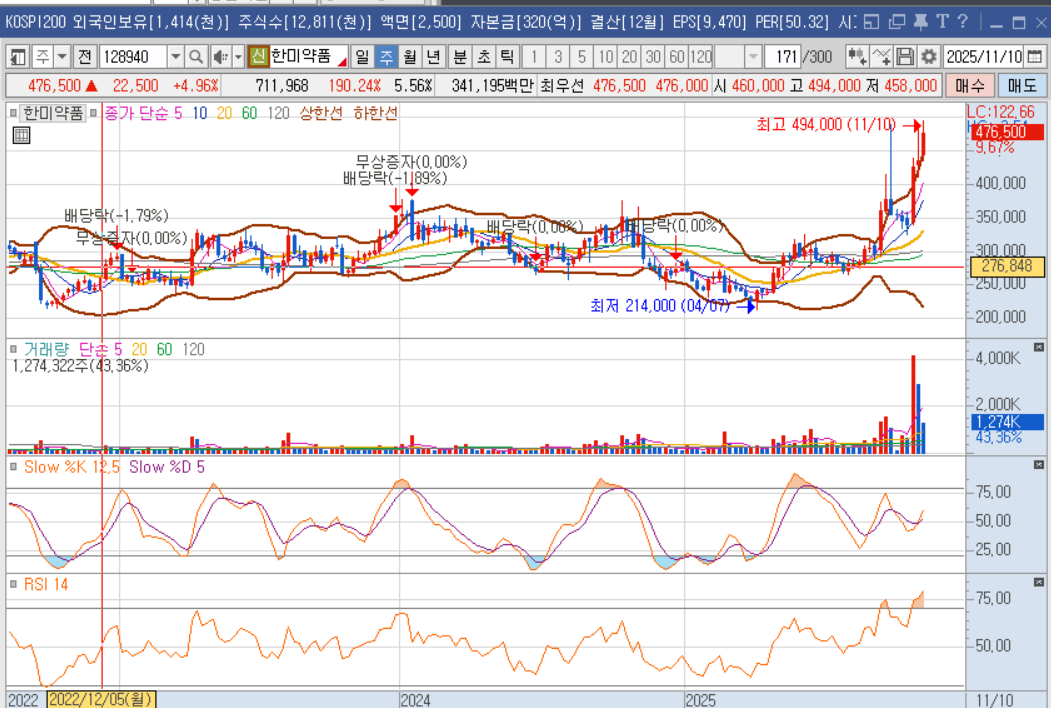Switch chart to monthly 월 period
This screenshot has width=1051, height=708.
click(410, 57)
